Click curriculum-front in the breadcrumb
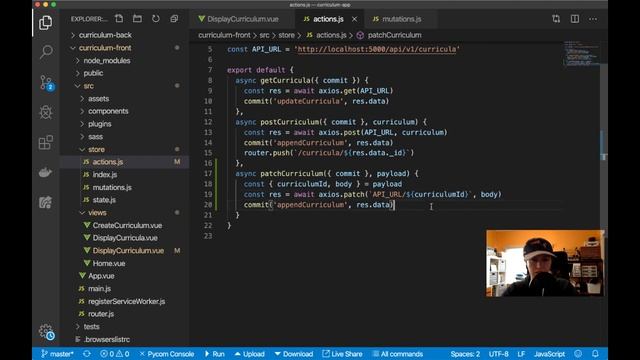The width and height of the screenshot is (640, 360). 224,35
